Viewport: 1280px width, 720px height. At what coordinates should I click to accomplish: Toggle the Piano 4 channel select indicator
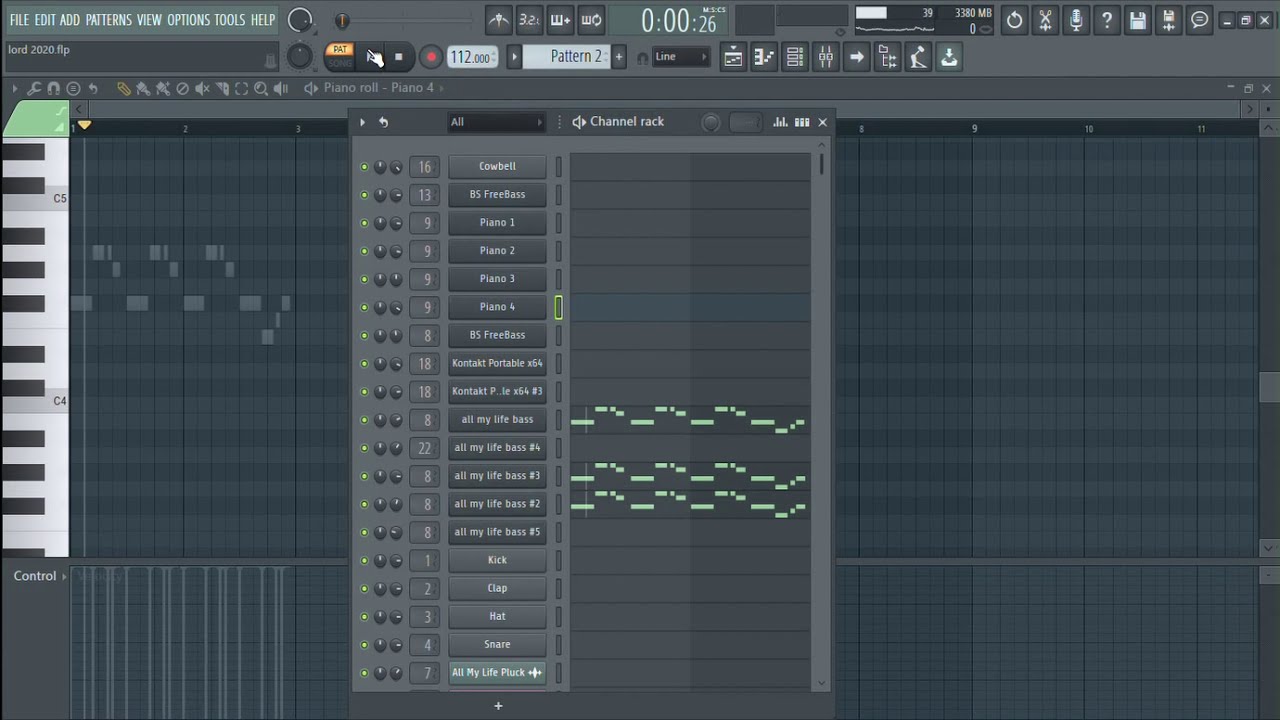[x=559, y=307]
